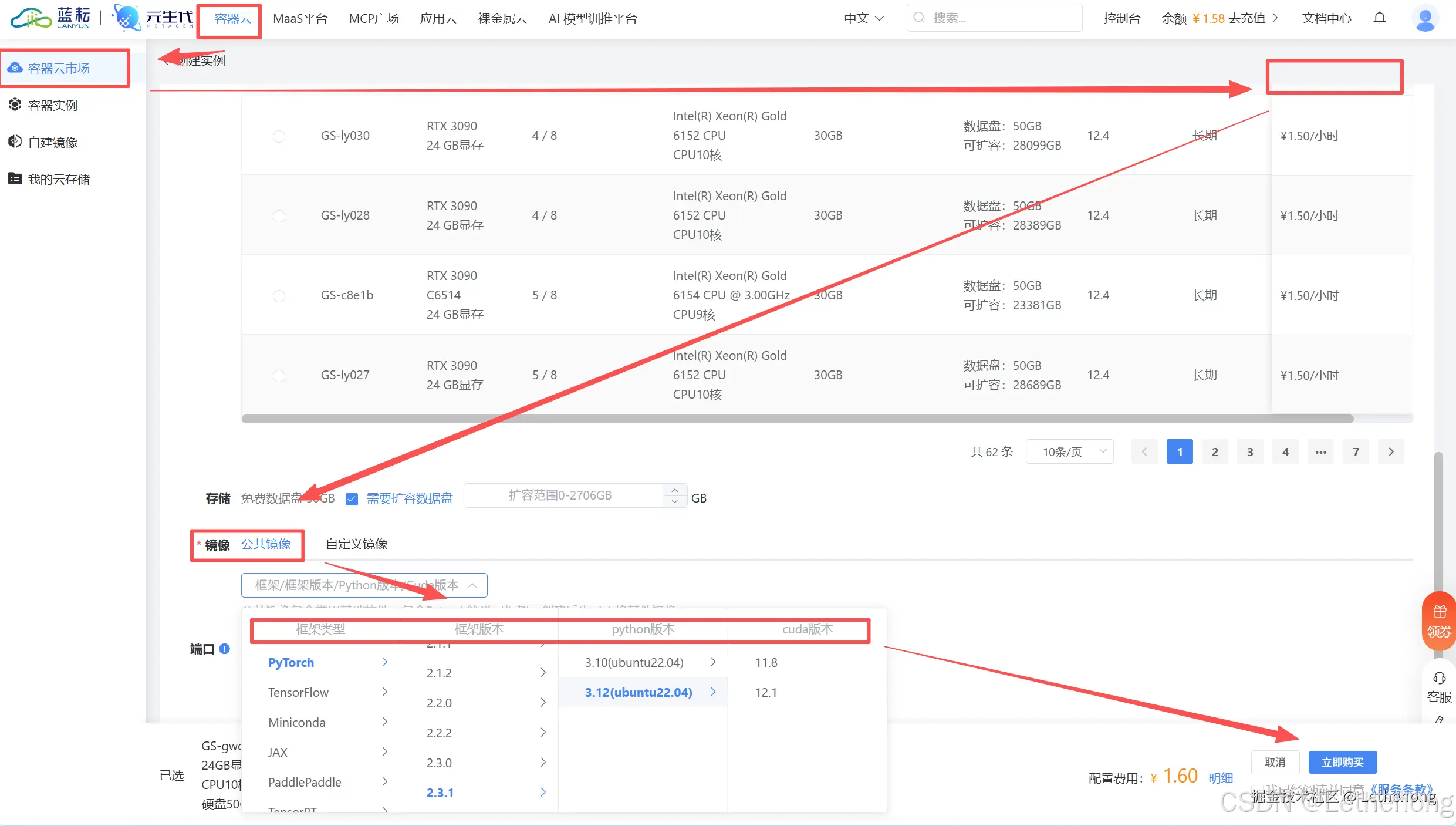Click the 立即购买 buy now button
Image resolution: width=1456 pixels, height=826 pixels.
(1342, 762)
